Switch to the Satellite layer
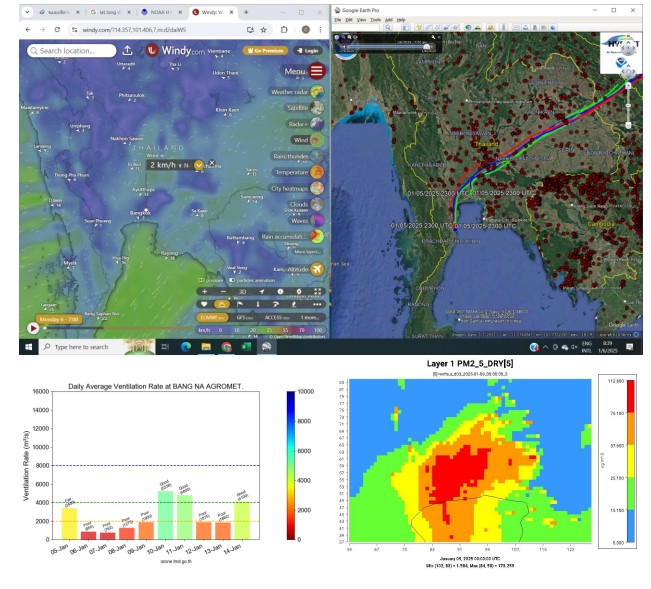Image resolution: width=651 pixels, height=589 pixels. (317, 108)
